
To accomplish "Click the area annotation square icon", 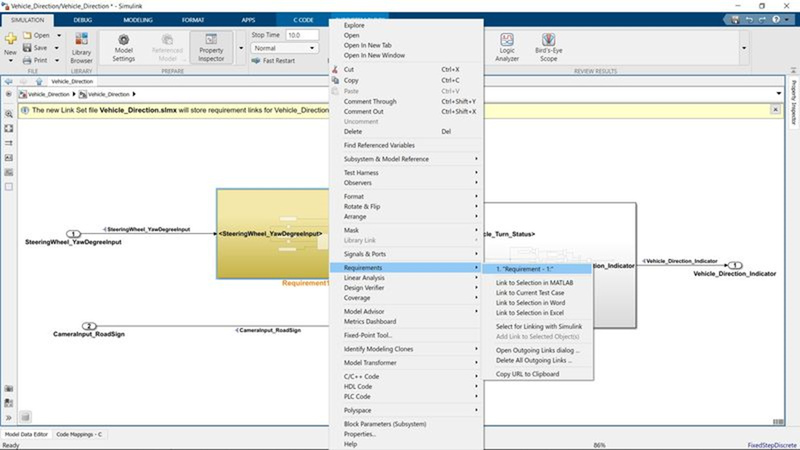I will [x=9, y=187].
